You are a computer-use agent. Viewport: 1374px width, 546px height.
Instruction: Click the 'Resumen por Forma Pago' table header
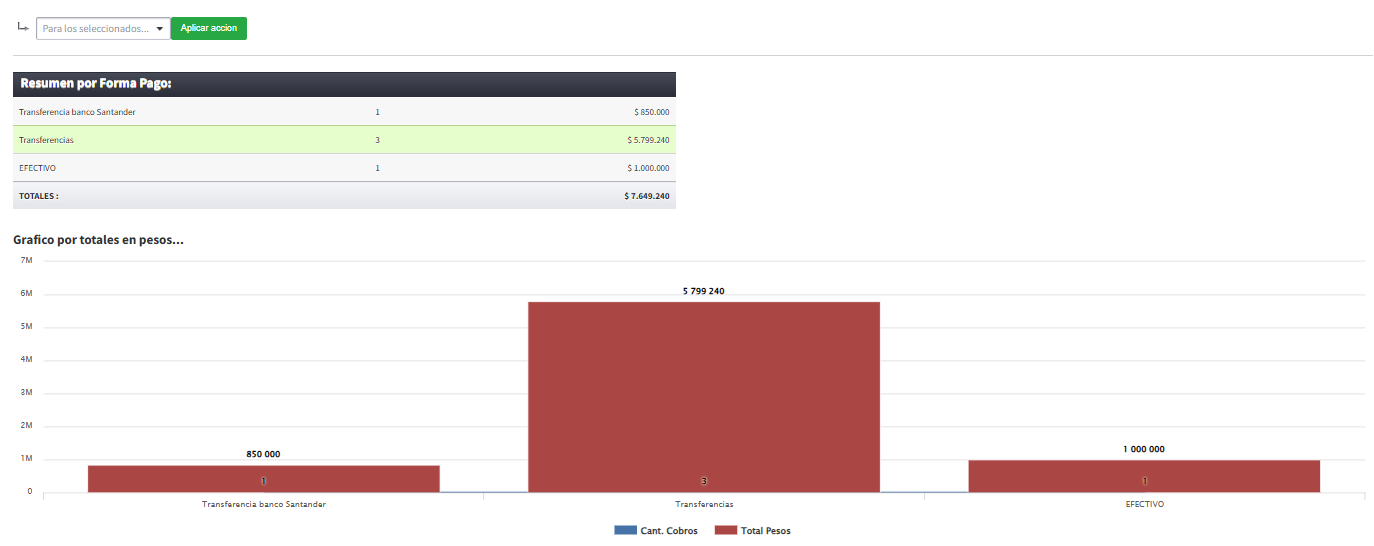tap(96, 84)
